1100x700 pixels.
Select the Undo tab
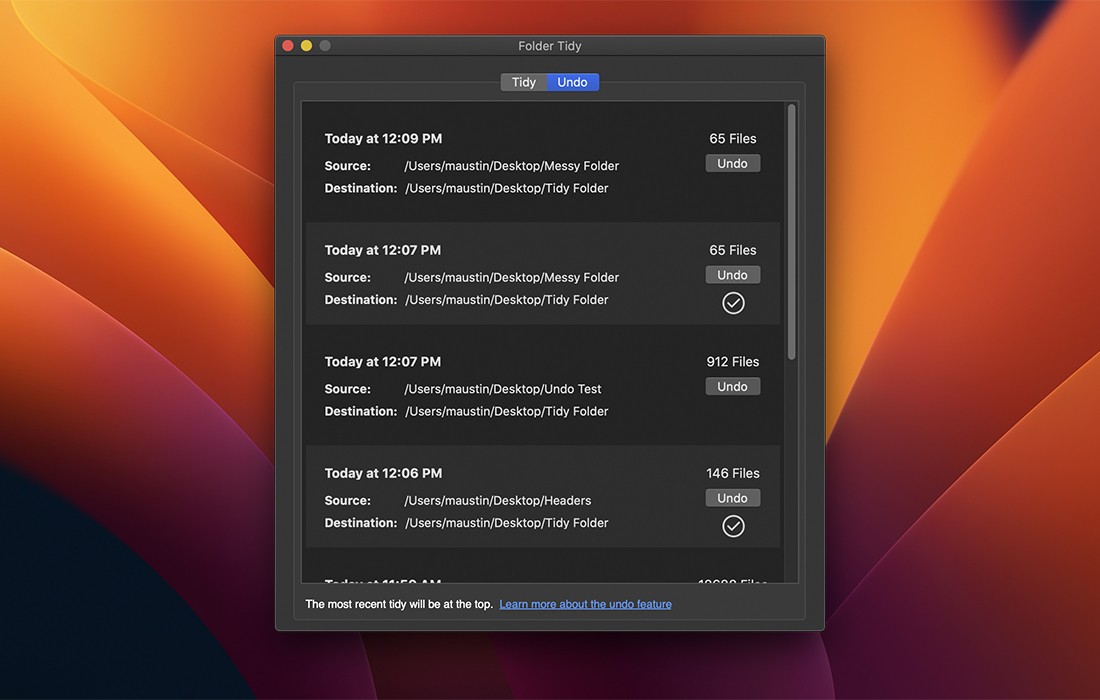coord(573,82)
